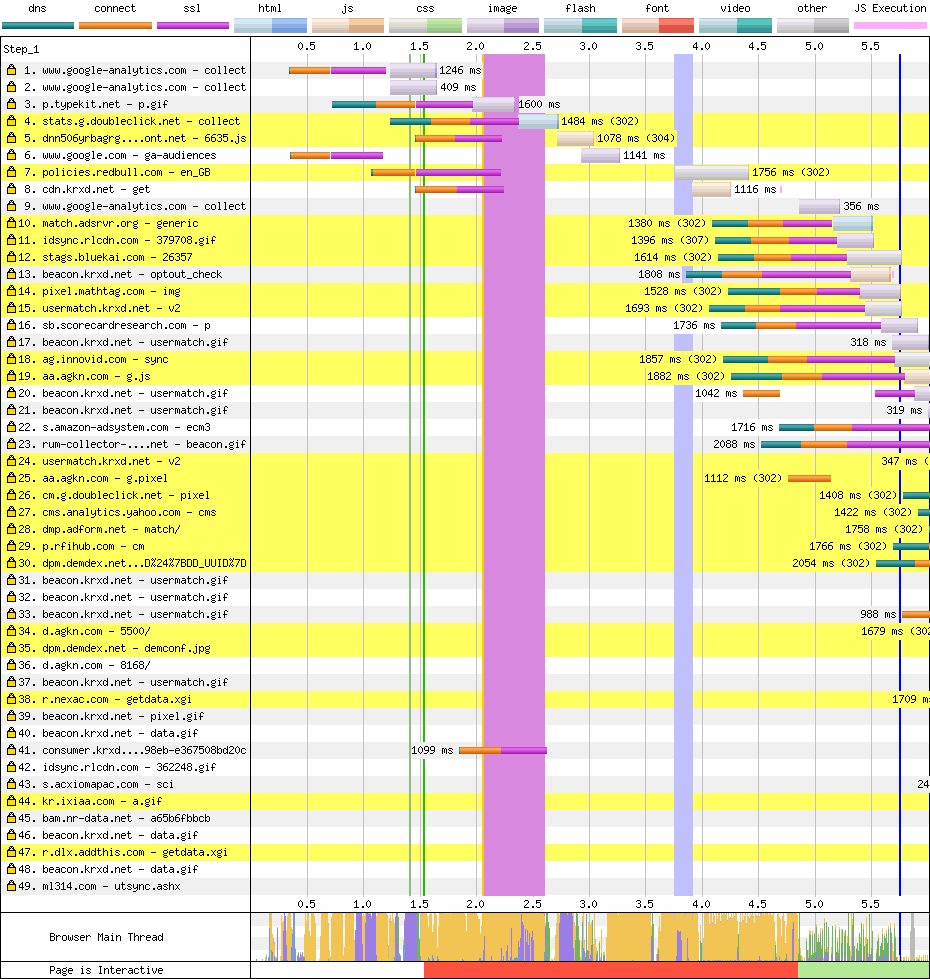Click the 1246 ms timing label

460,71
